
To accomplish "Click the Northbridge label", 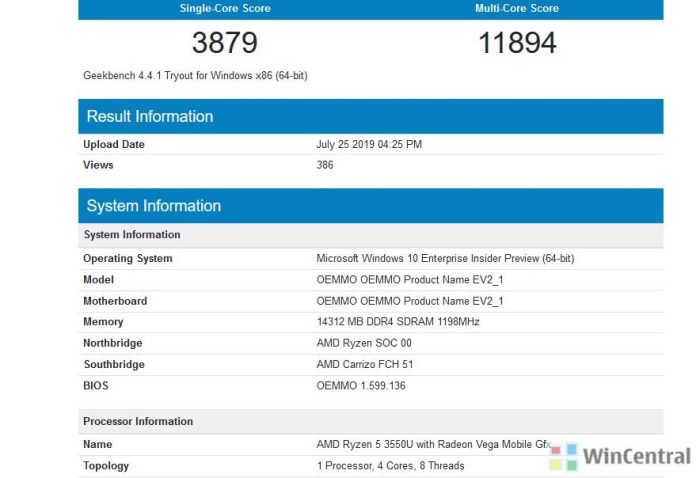I will 113,343.
